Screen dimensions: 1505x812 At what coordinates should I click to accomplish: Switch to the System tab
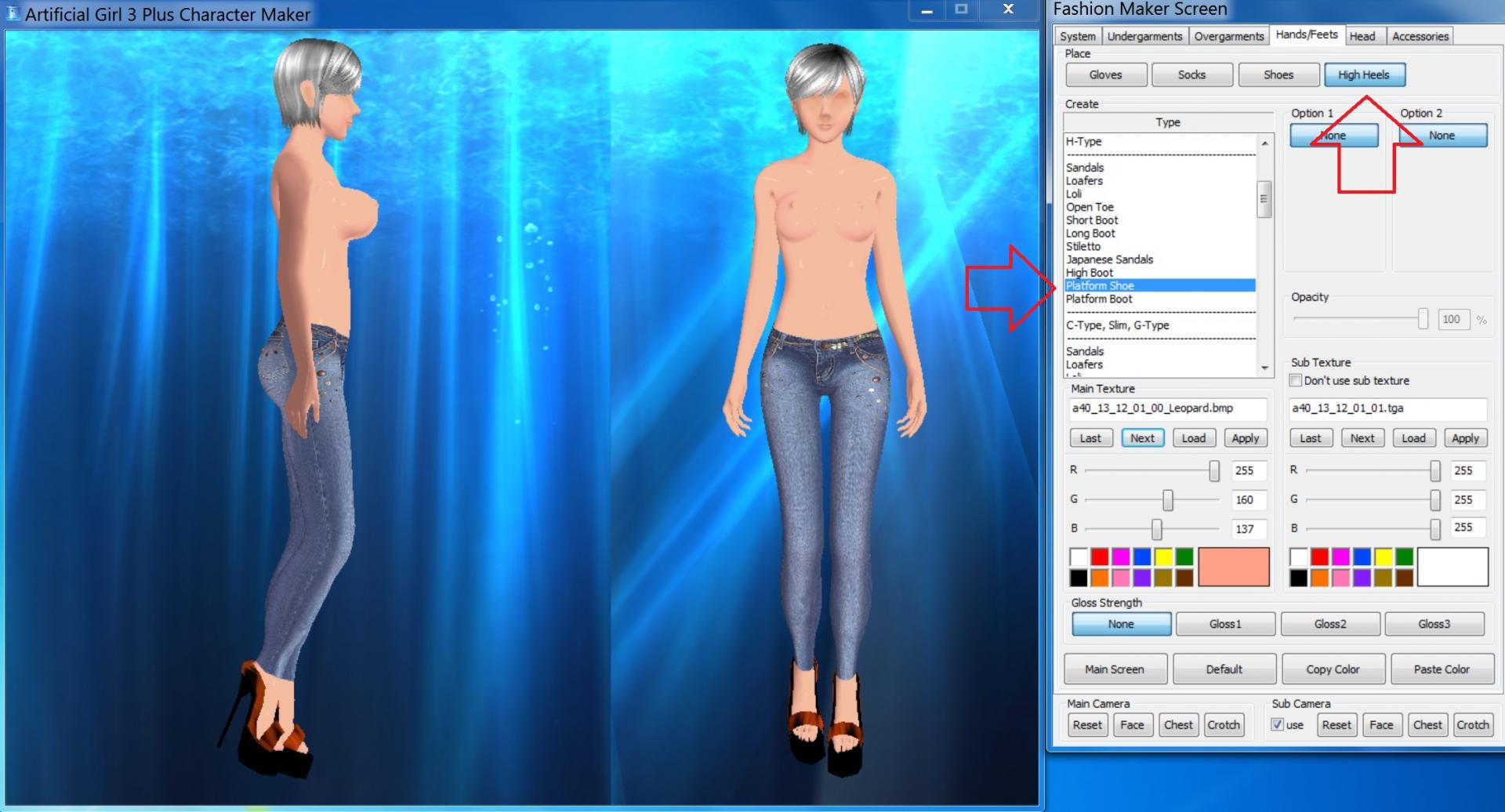(1077, 36)
